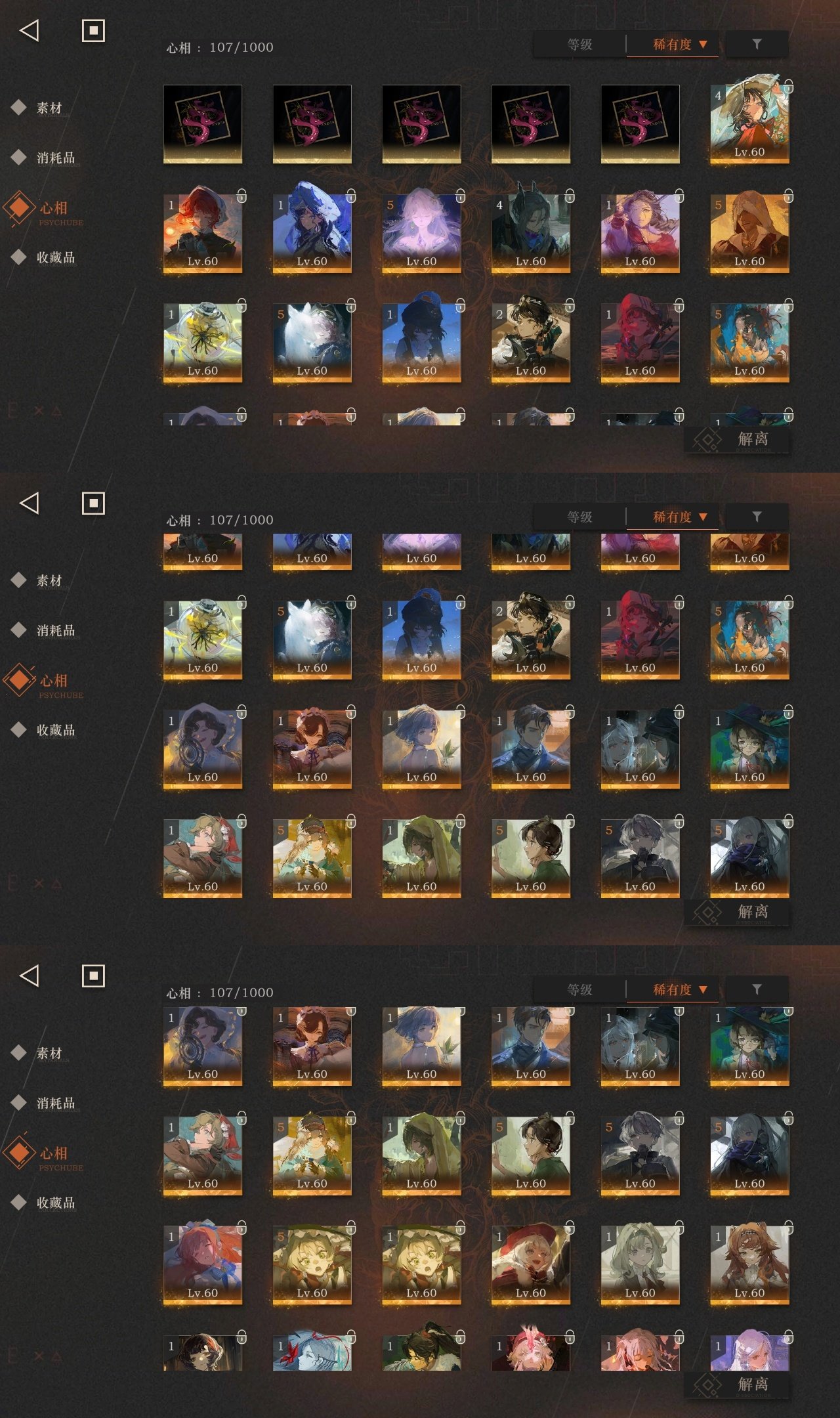Image resolution: width=840 pixels, height=1418 pixels.
Task: Click the orange diamond 心相 PSYCHUBE icon in topmost panel
Action: point(19,207)
